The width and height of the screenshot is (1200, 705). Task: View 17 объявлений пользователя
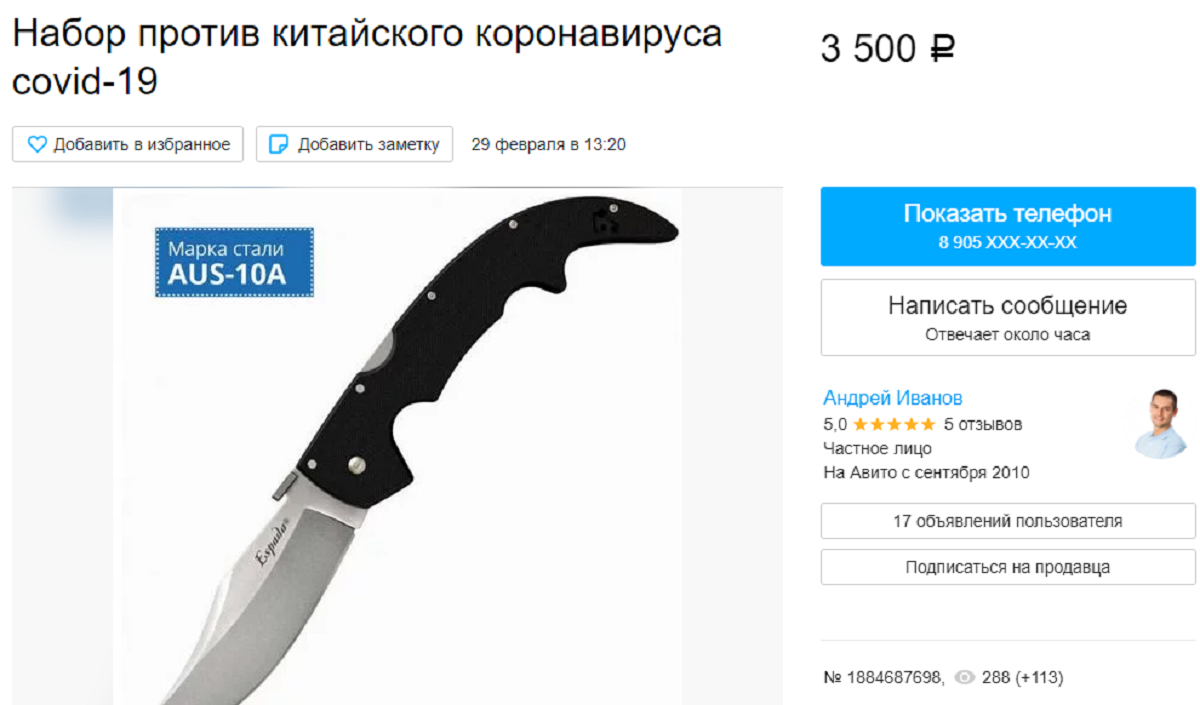click(x=1008, y=521)
